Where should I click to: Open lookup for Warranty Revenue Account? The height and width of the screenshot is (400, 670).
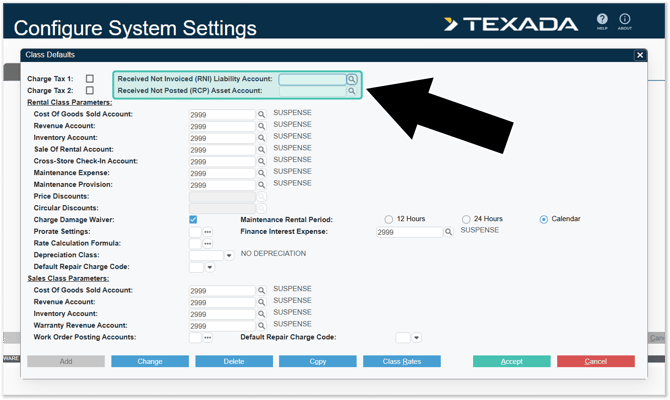coord(262,326)
